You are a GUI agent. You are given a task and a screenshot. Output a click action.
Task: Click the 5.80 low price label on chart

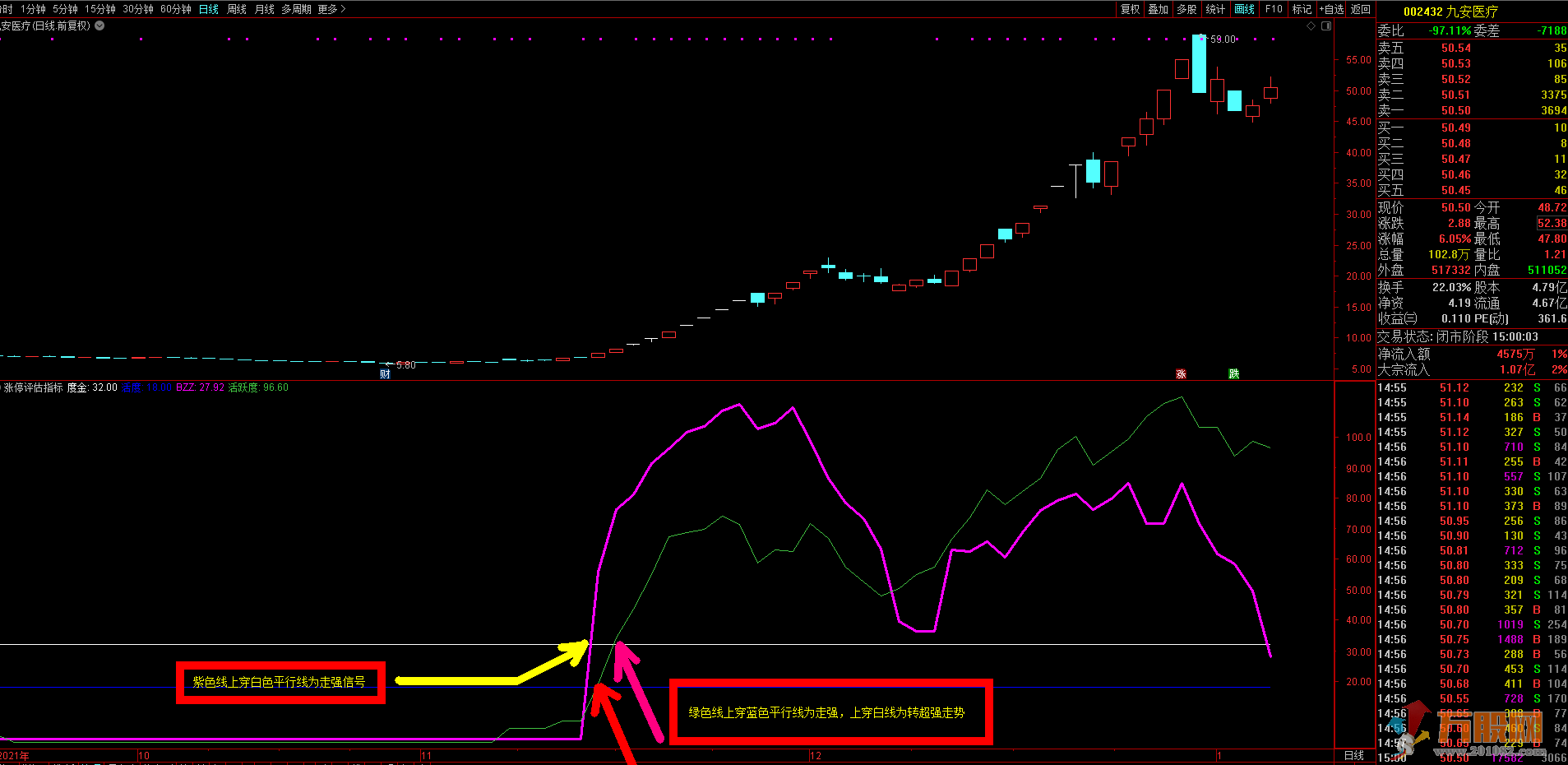[x=405, y=364]
